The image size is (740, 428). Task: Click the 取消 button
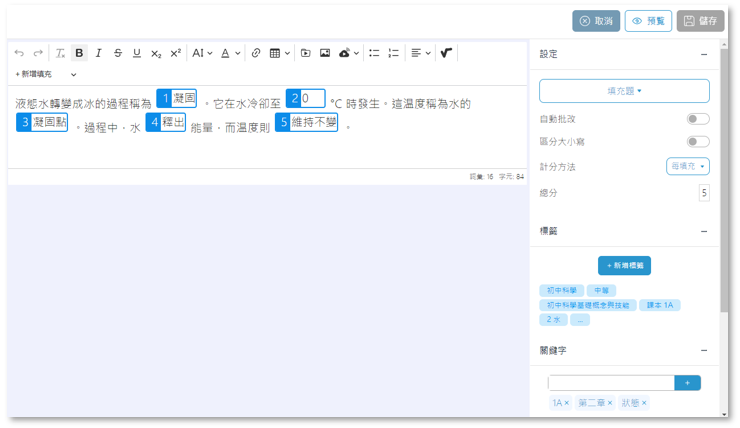pos(596,21)
